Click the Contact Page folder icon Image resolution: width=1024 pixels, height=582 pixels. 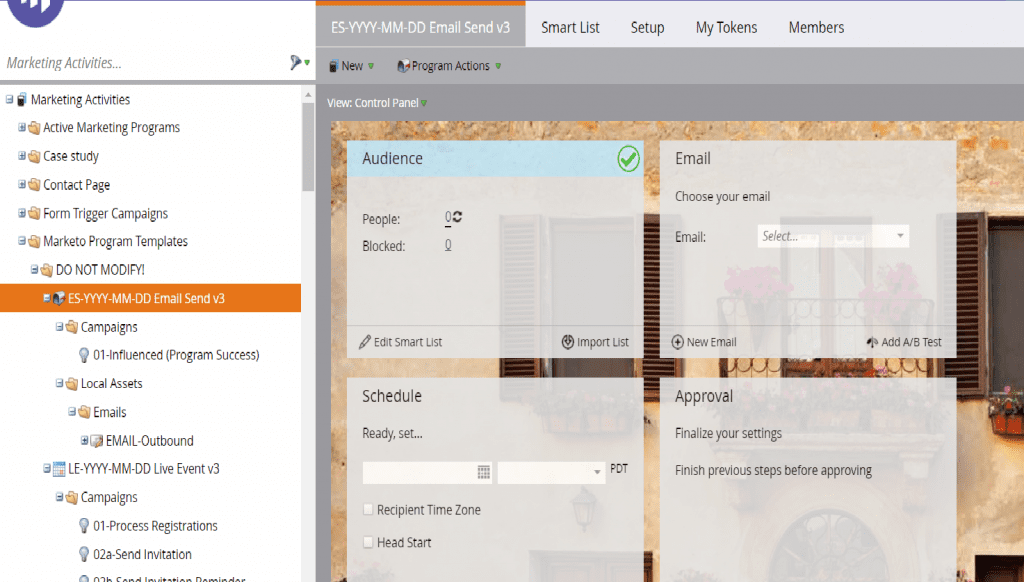35,185
